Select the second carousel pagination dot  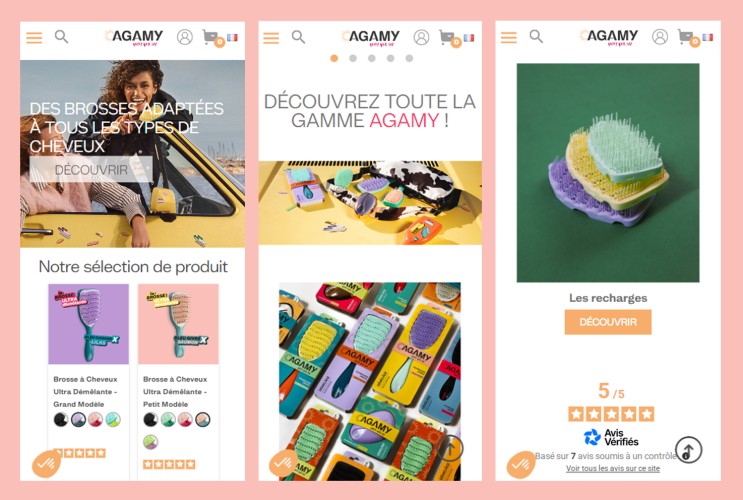tap(353, 58)
